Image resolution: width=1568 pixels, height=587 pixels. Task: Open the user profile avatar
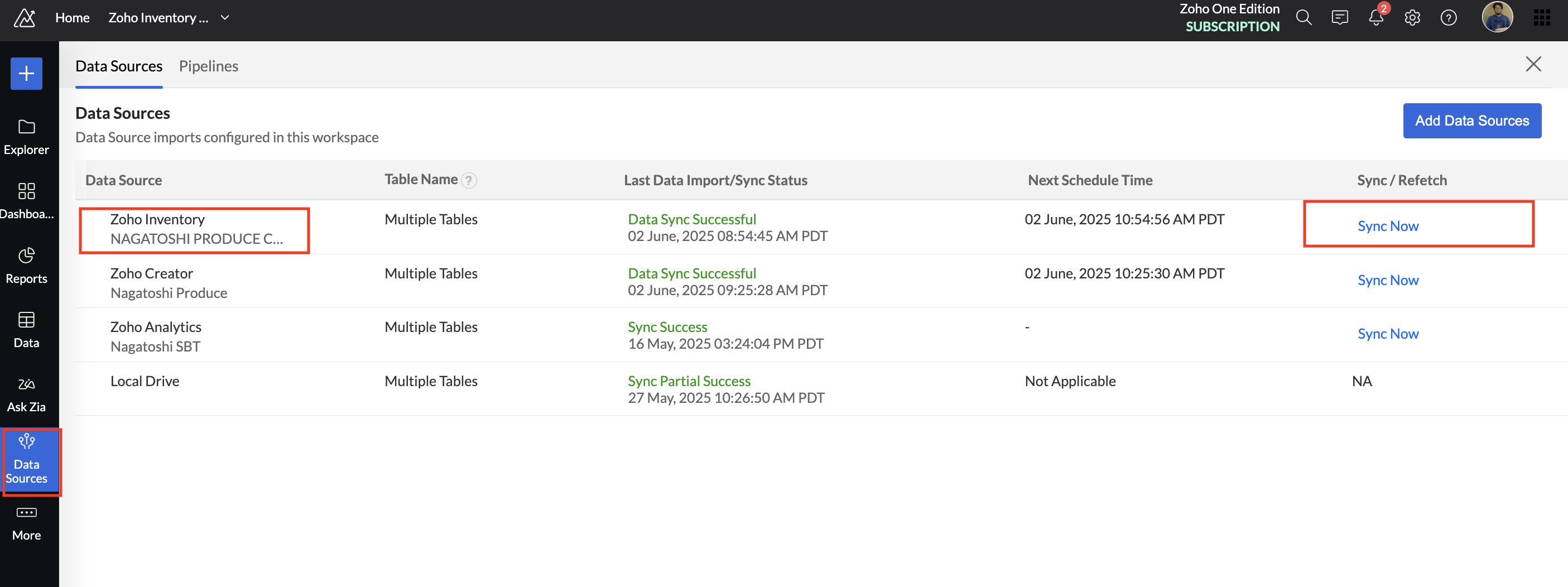(x=1497, y=17)
